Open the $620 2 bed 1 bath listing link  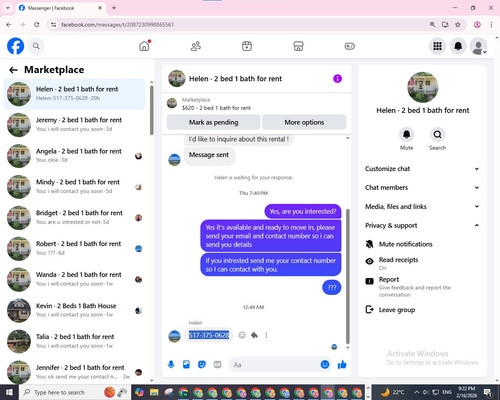216,108
